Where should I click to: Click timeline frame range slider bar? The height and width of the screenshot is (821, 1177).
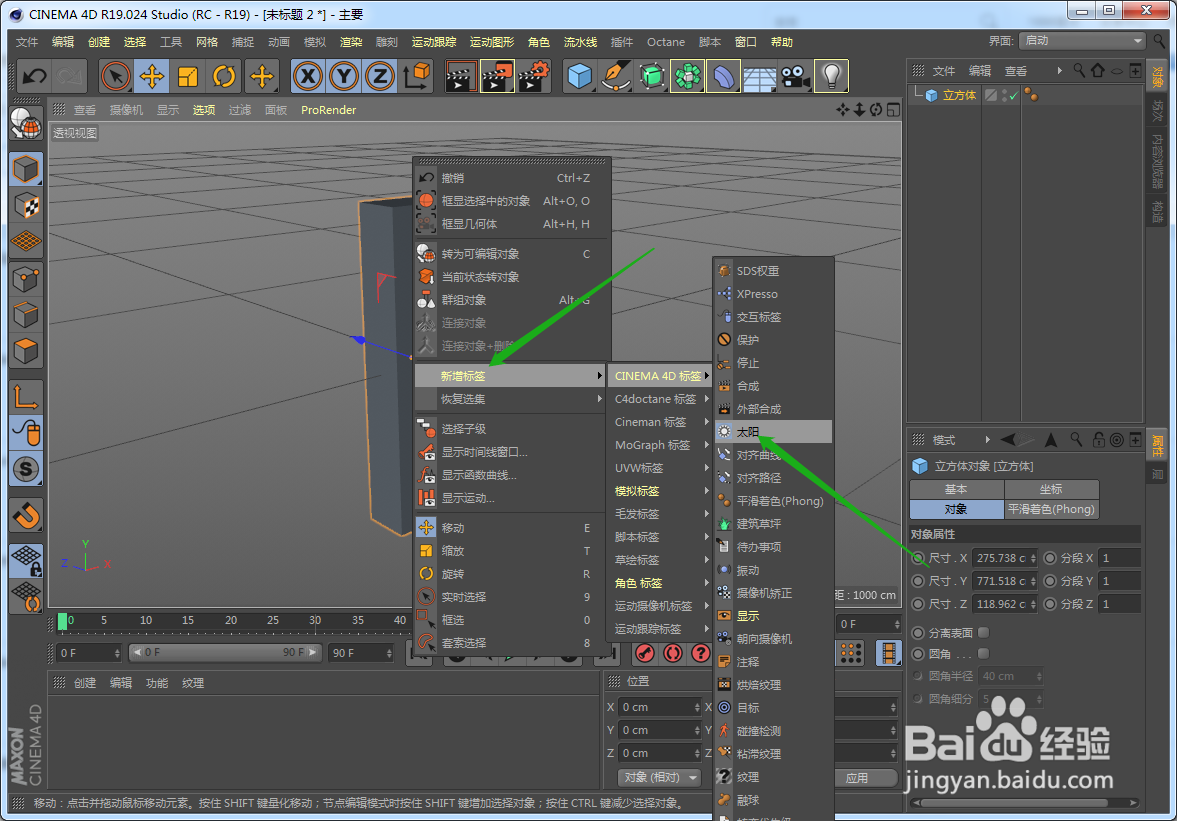pos(225,652)
